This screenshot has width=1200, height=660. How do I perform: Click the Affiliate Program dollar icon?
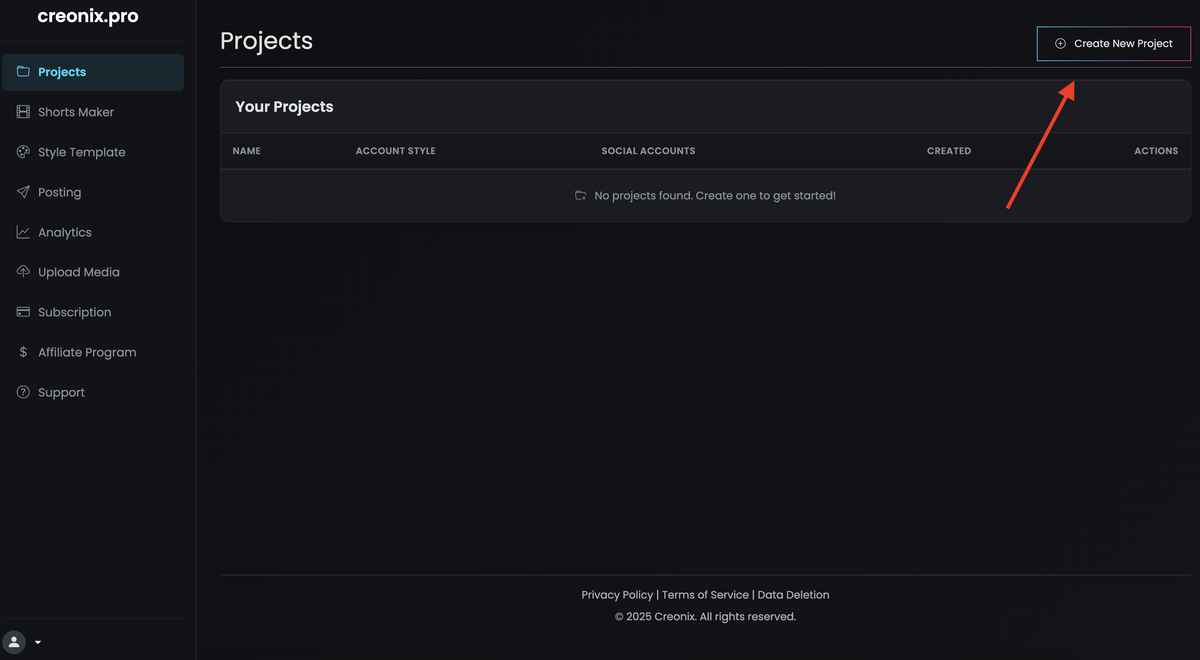coord(23,352)
